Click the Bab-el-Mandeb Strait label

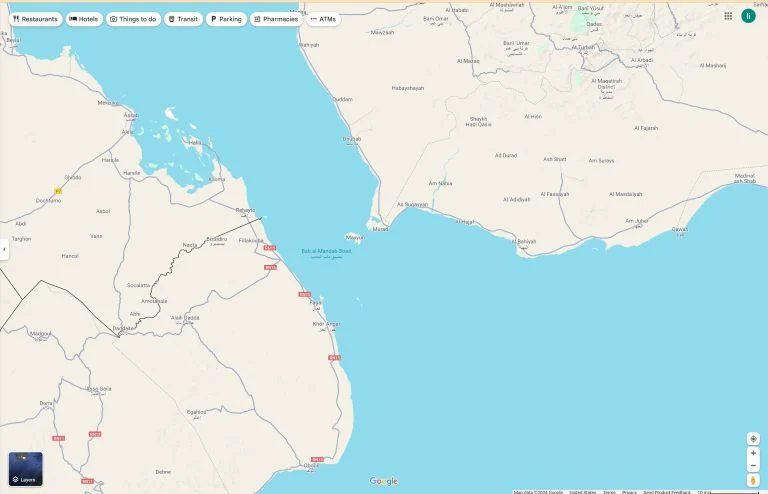pyautogui.click(x=326, y=253)
